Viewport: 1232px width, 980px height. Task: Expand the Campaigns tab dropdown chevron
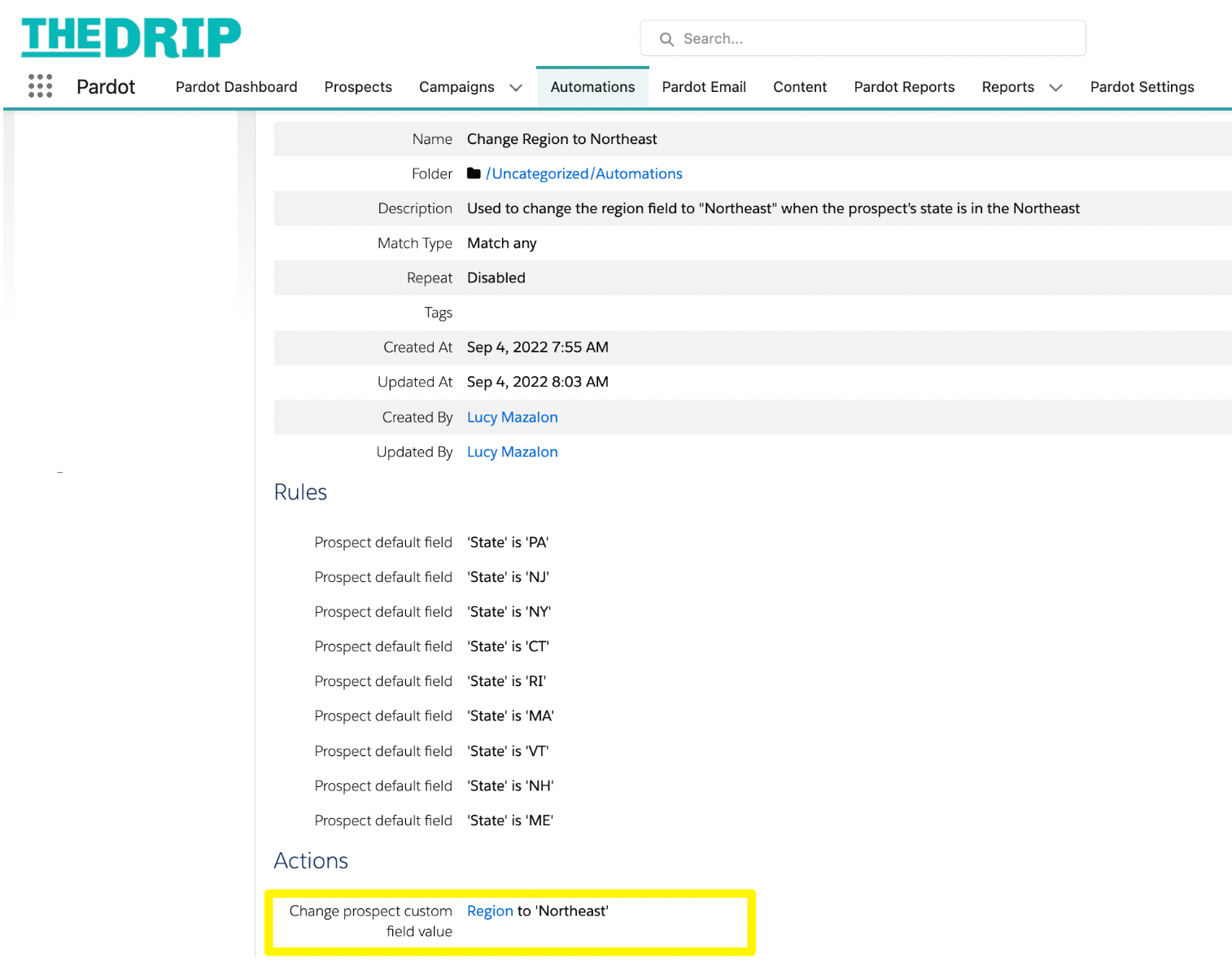pos(516,87)
